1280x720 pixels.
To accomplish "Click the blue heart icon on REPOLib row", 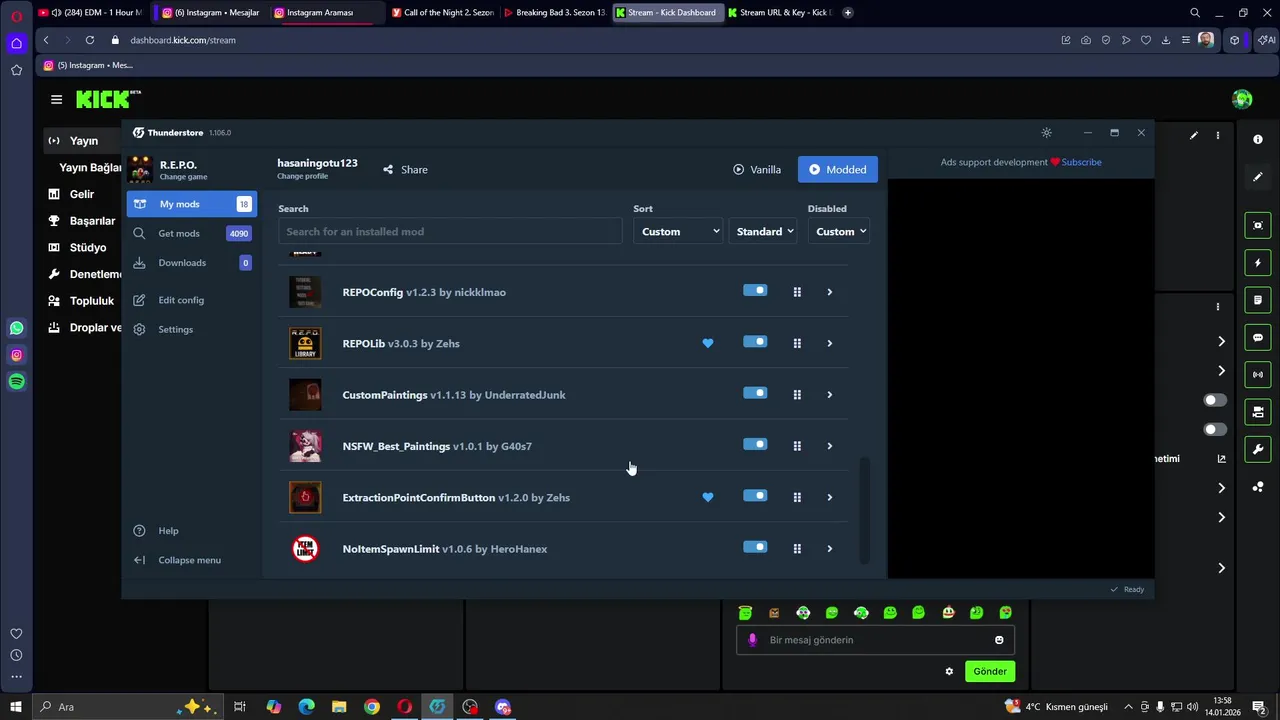I will click(708, 343).
